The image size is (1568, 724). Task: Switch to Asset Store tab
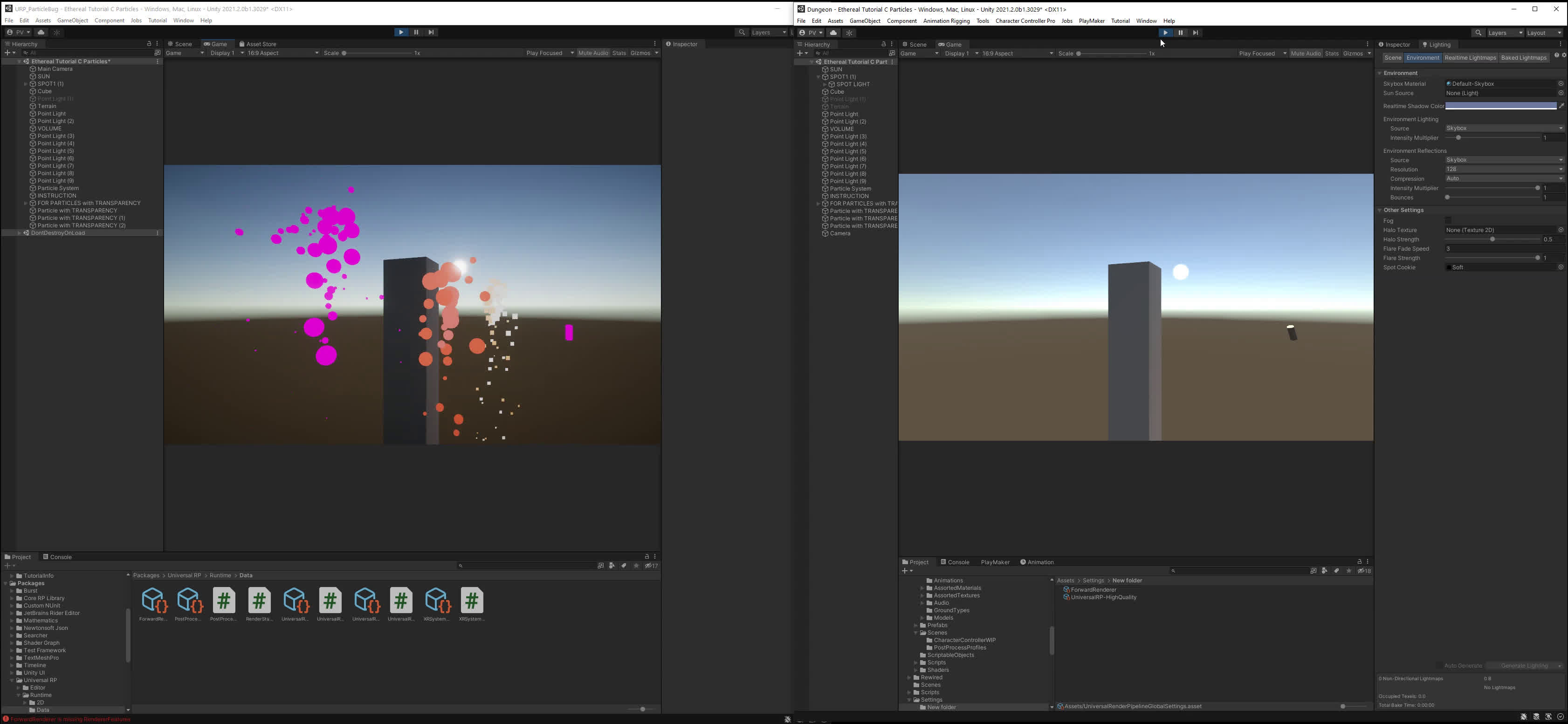[257, 44]
